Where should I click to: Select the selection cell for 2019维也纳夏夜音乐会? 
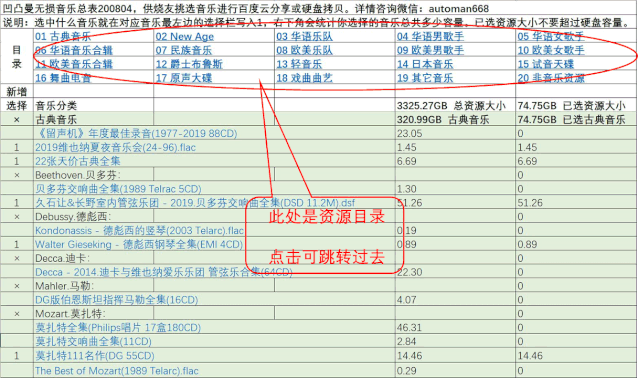17,147
